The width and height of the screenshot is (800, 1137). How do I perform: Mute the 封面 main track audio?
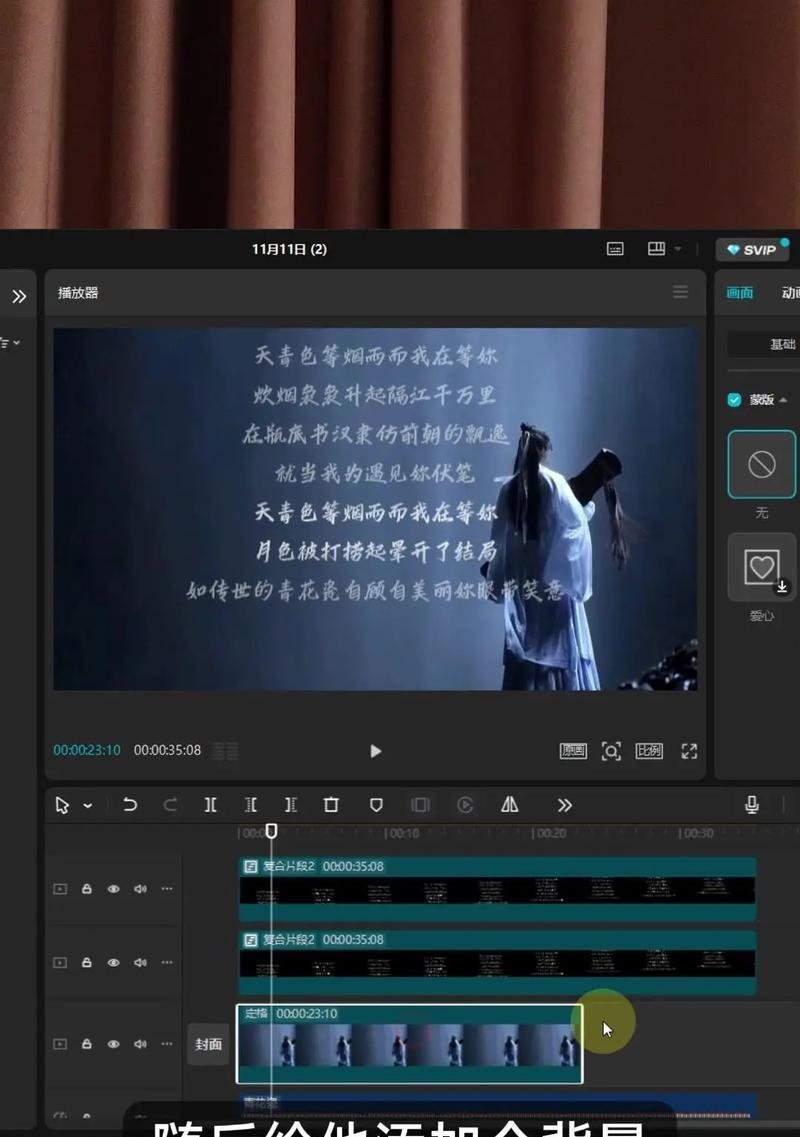140,1044
